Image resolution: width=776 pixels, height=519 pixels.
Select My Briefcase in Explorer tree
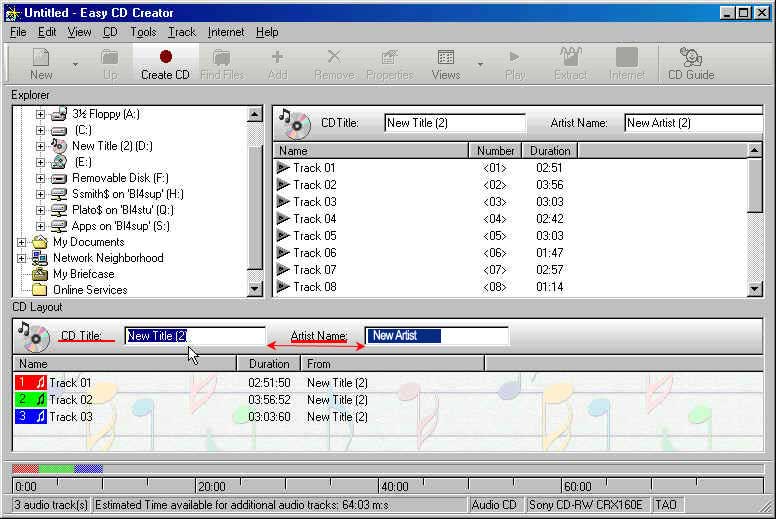83,274
